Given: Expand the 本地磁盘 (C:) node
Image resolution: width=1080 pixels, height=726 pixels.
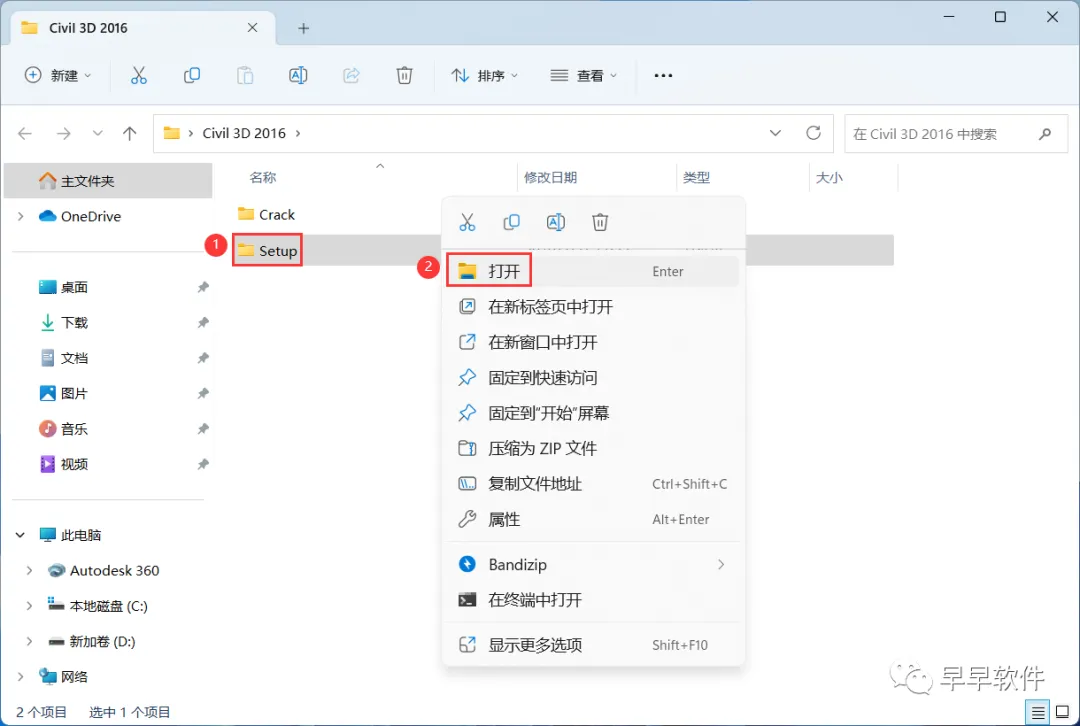Looking at the screenshot, I should coord(29,606).
